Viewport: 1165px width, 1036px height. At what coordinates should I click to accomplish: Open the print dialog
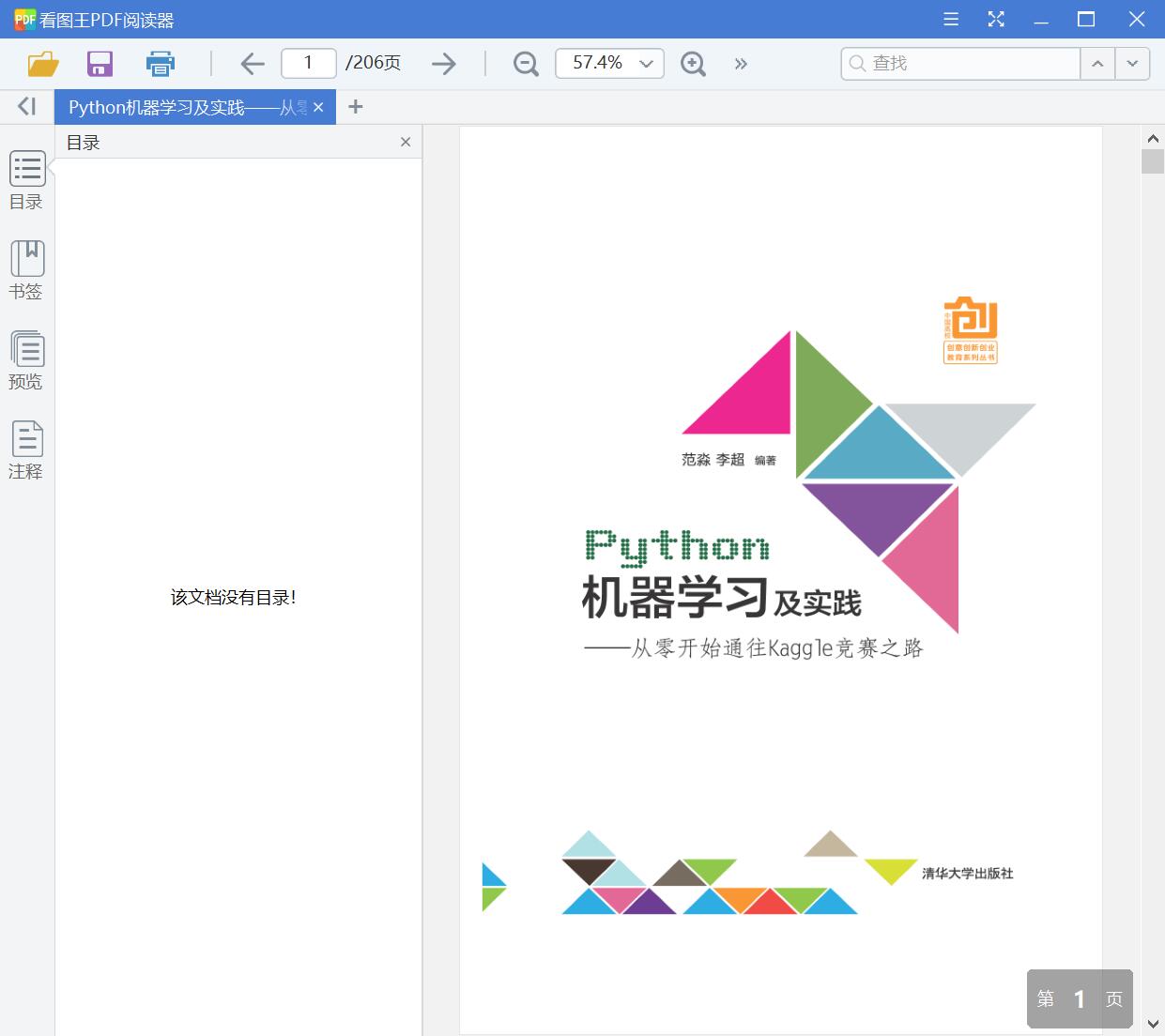tap(160, 63)
